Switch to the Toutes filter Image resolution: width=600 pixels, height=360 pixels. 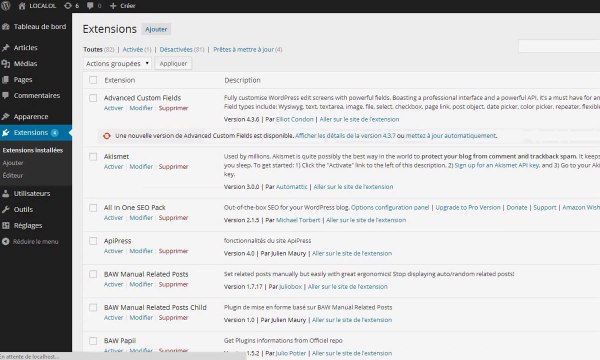pos(93,49)
